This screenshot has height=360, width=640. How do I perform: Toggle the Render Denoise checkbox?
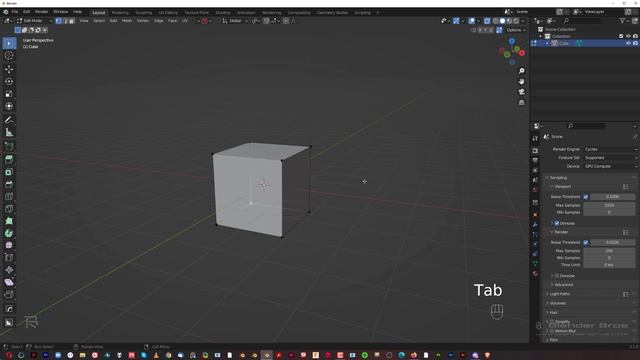(557, 276)
